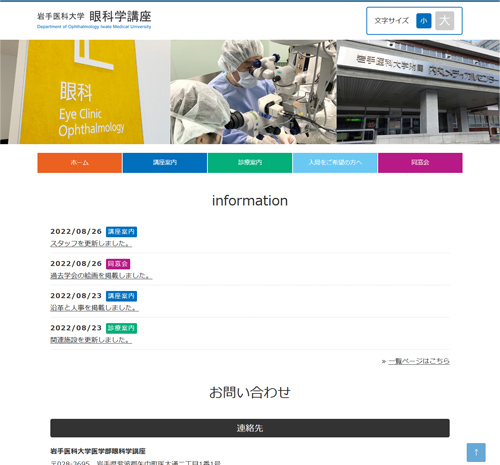Click the hospital building entrance photo
This screenshot has height=465, width=500.
[x=418, y=92]
